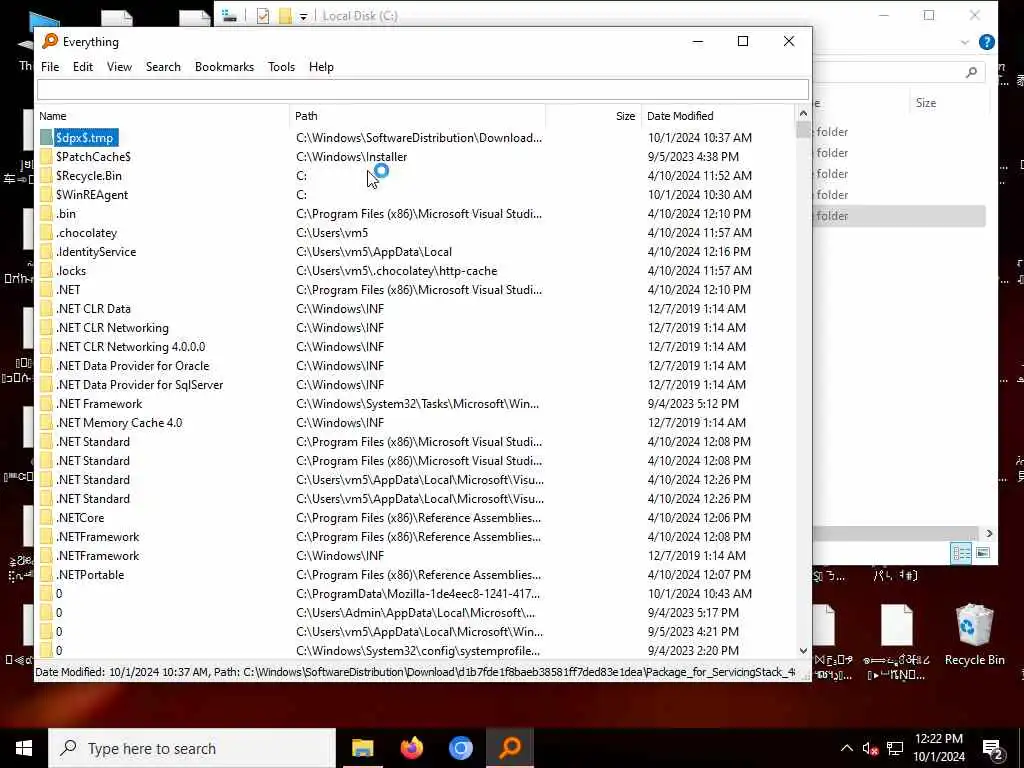
Task: Open Quick Access toolbar dropdown in Explorer
Action: pyautogui.click(x=303, y=17)
